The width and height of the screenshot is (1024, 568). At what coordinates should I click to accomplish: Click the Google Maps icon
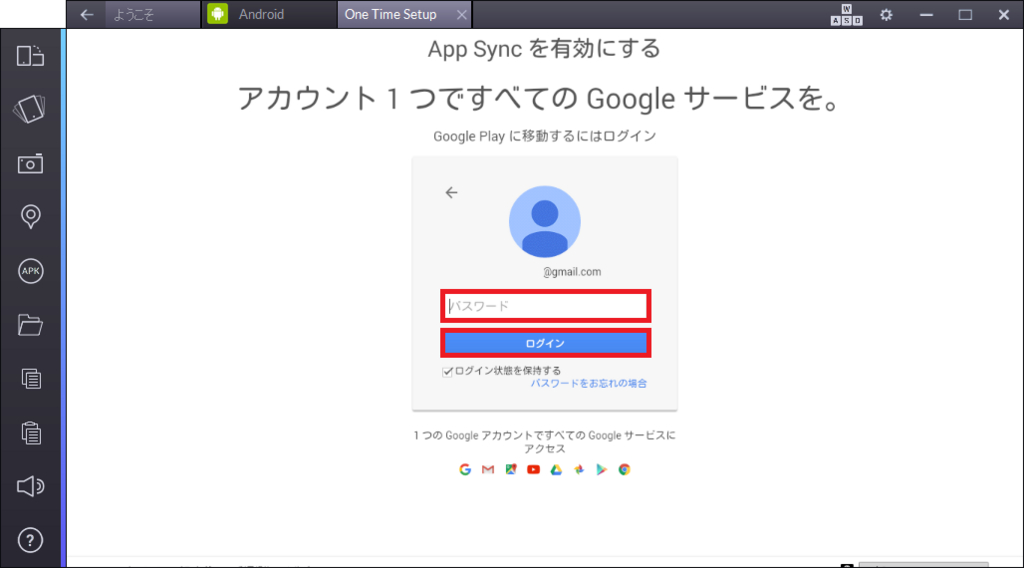click(511, 469)
